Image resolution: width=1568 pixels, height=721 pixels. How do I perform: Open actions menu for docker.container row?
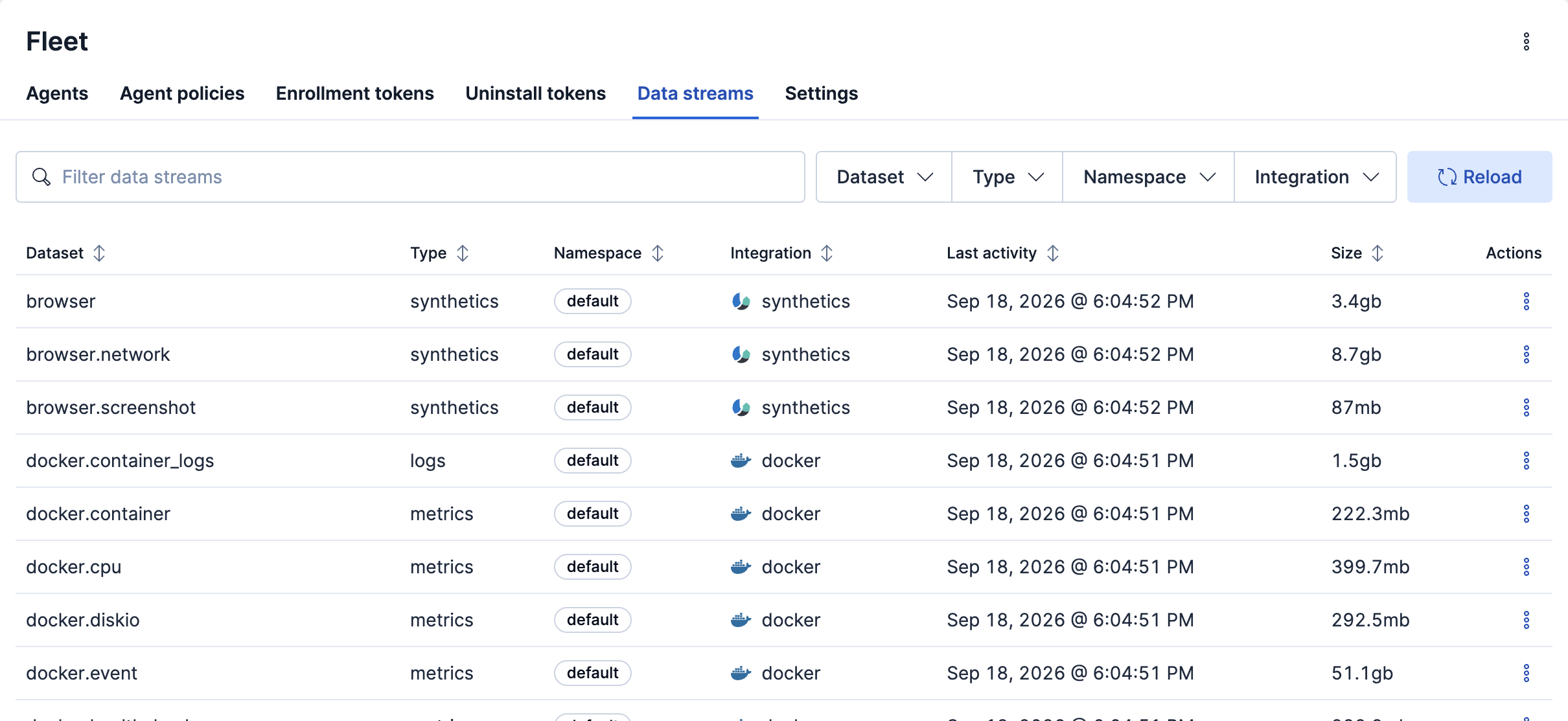click(1526, 514)
